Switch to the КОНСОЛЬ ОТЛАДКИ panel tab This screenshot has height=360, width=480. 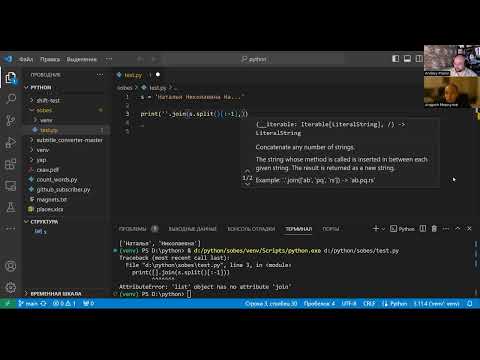(251, 229)
